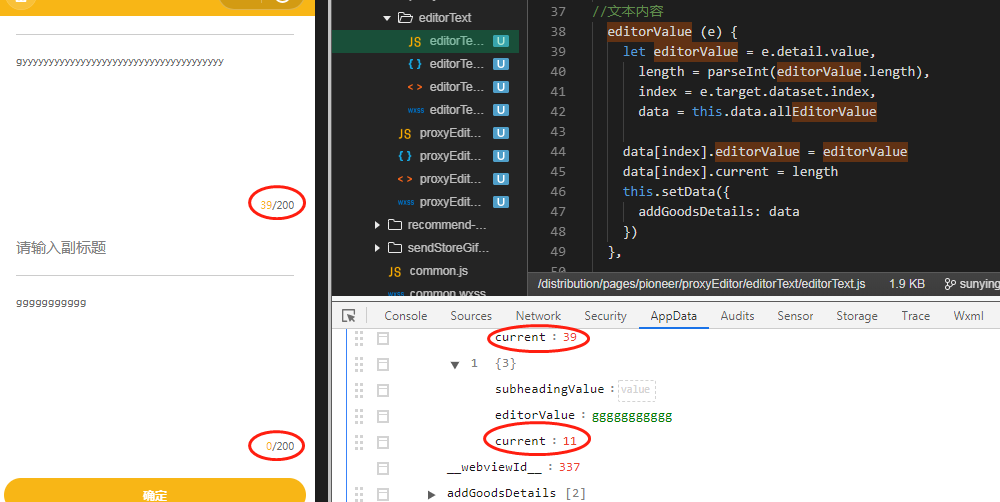Click the current value 39
Image resolution: width=1000 pixels, height=502 pixels.
570,337
